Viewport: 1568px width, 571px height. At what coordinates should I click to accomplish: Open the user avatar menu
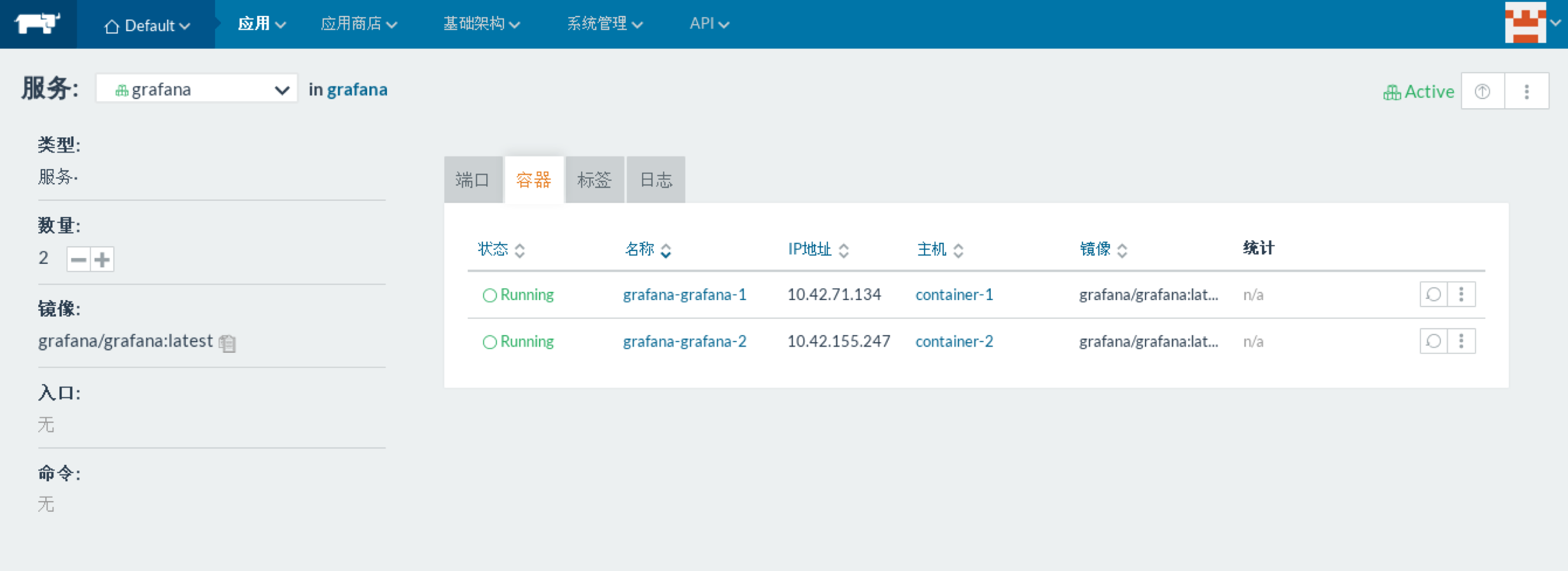pos(1530,23)
